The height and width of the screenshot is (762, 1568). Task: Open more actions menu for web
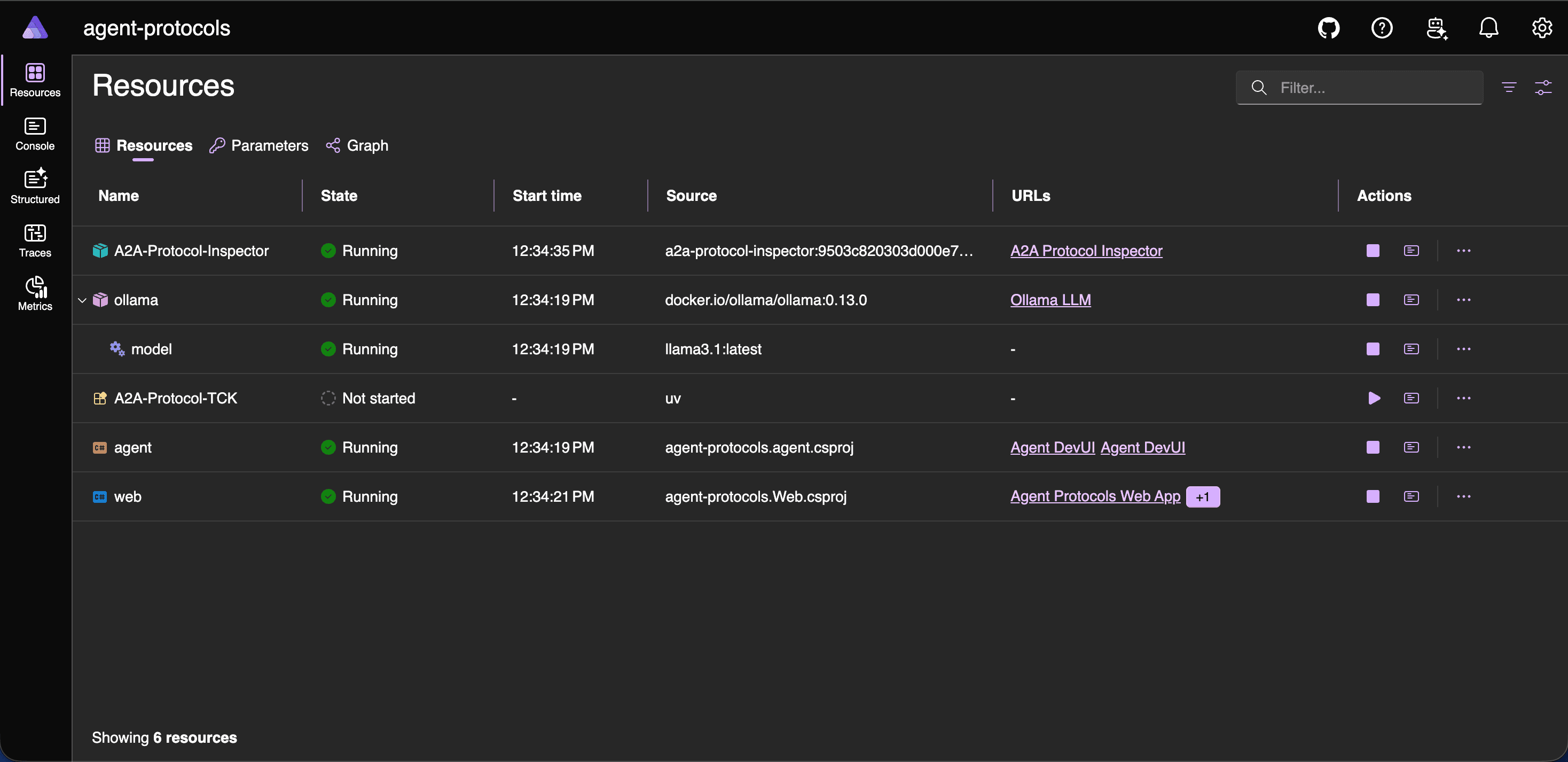coord(1464,496)
